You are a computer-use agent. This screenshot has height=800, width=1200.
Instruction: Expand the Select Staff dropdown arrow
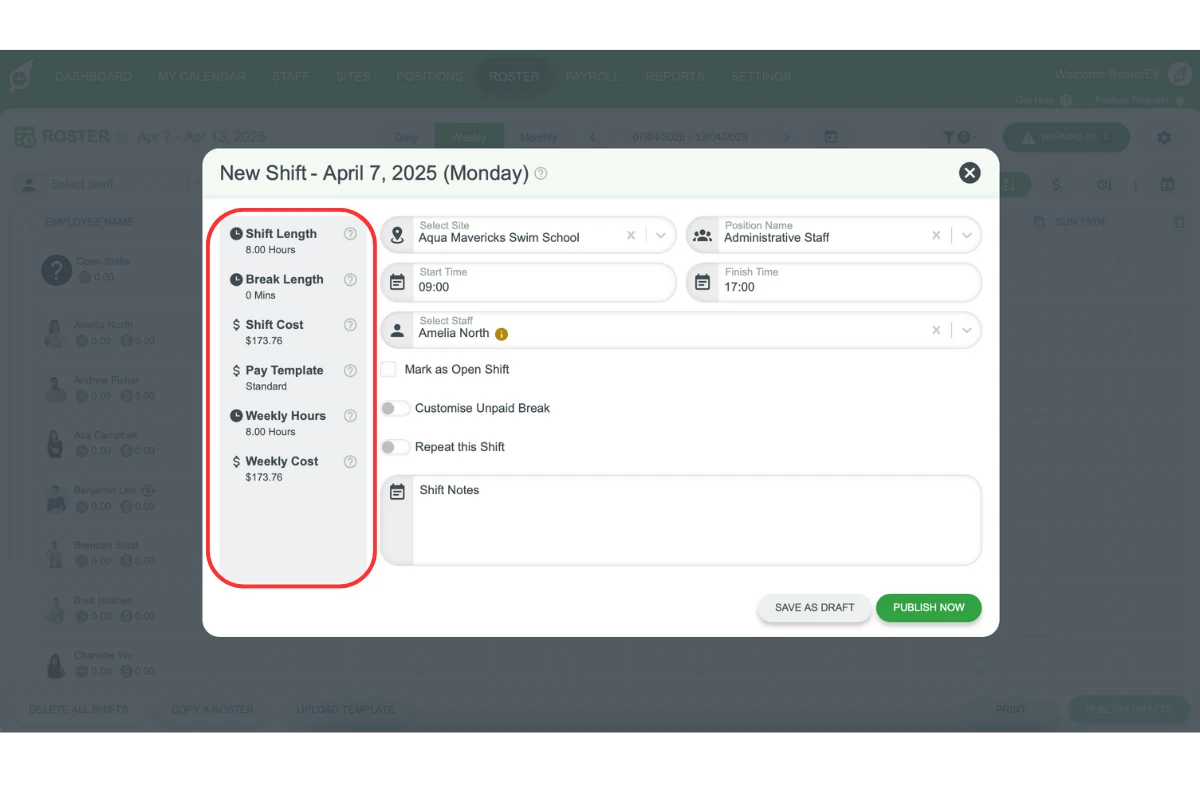click(966, 330)
